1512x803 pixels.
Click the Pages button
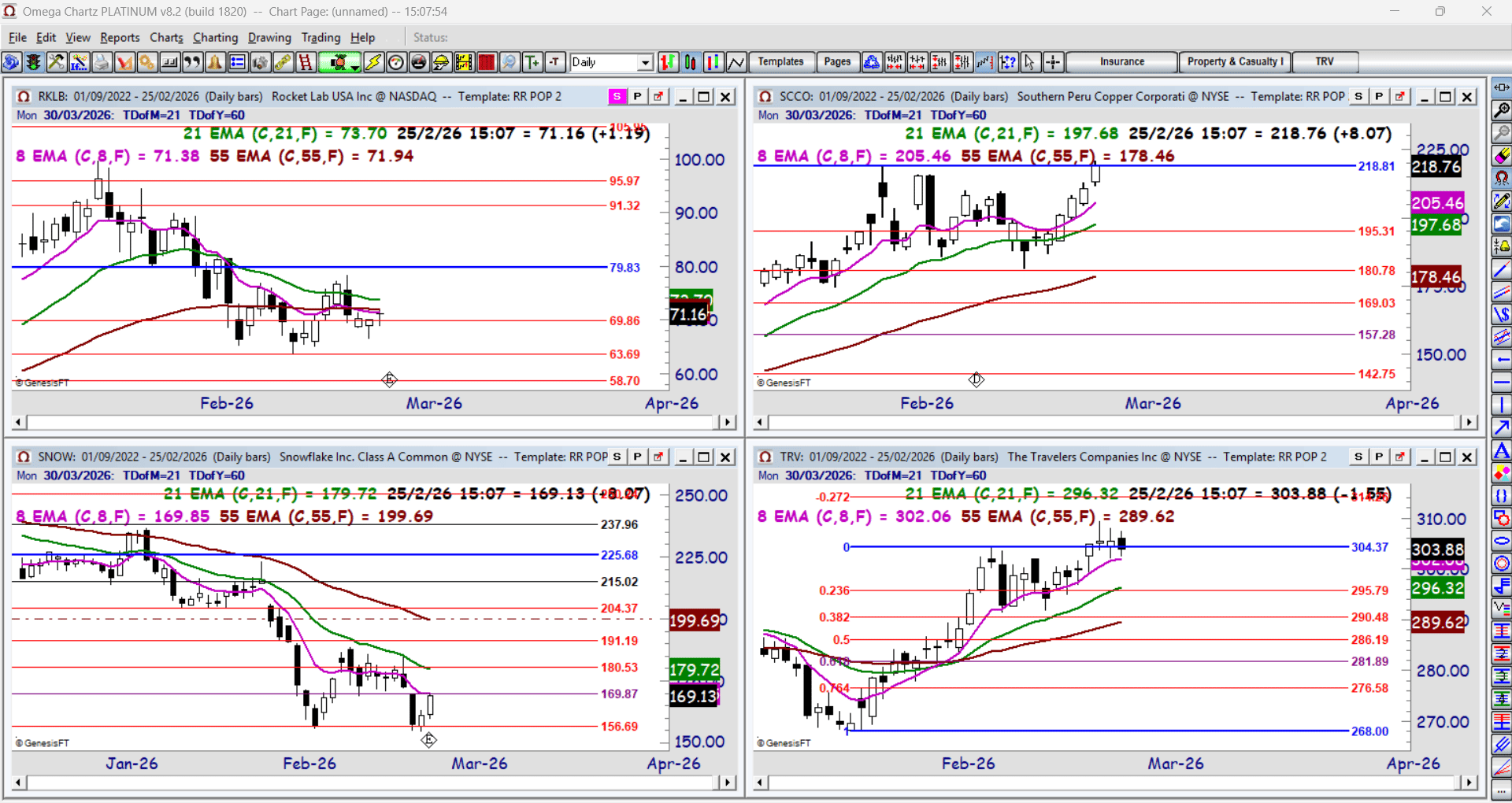[837, 62]
